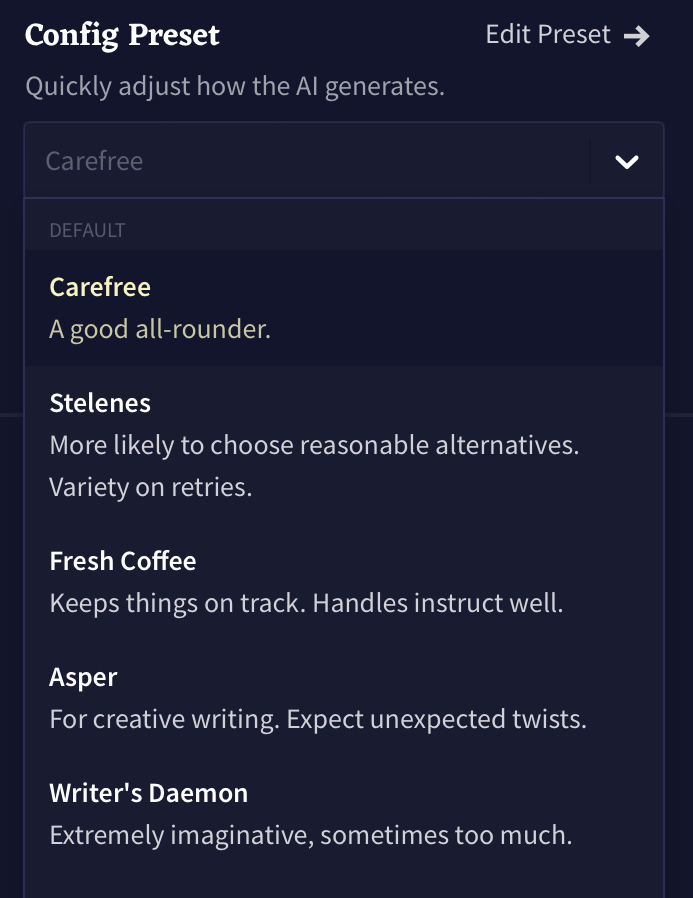Click the "A good all-rounder." description
This screenshot has height=898, width=693.
coord(160,329)
